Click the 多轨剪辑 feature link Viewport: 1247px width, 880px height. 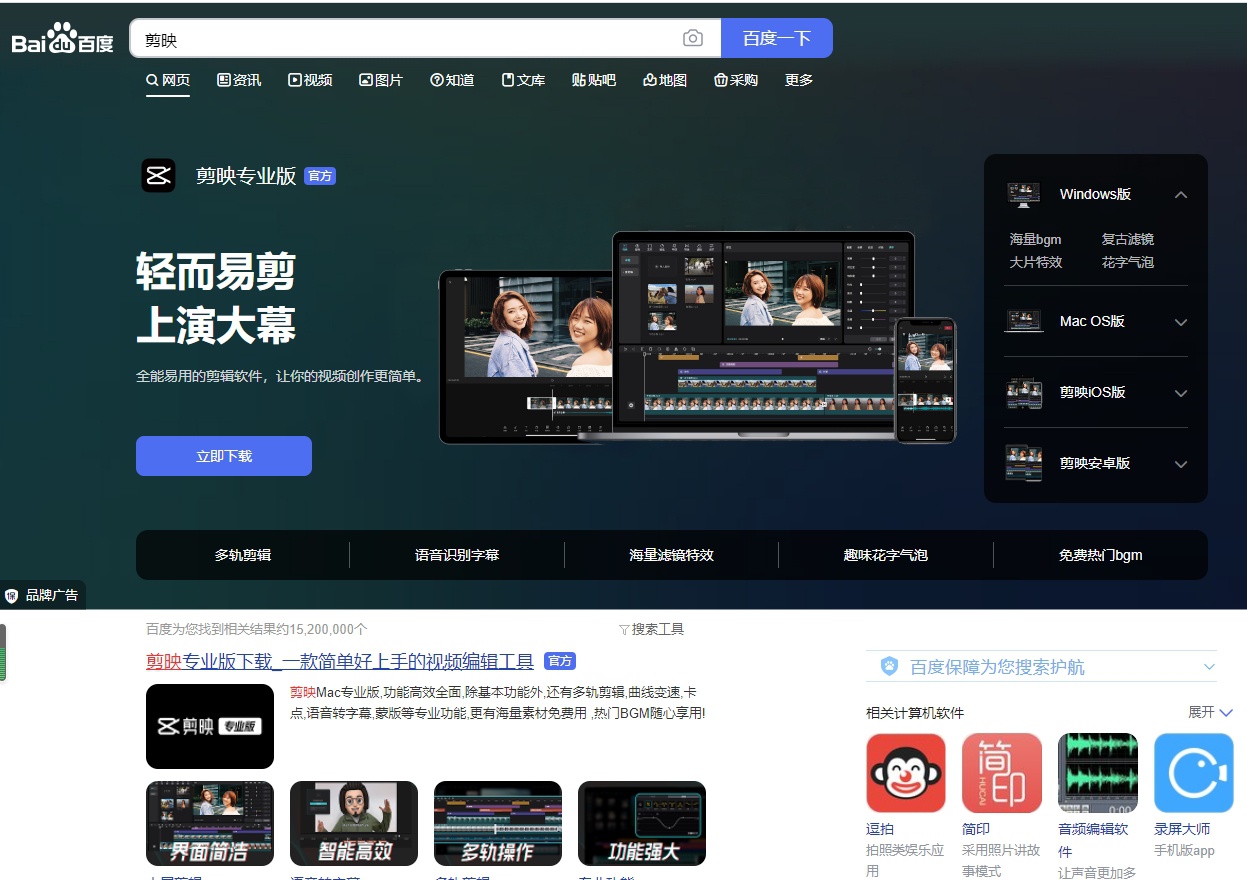(243, 555)
